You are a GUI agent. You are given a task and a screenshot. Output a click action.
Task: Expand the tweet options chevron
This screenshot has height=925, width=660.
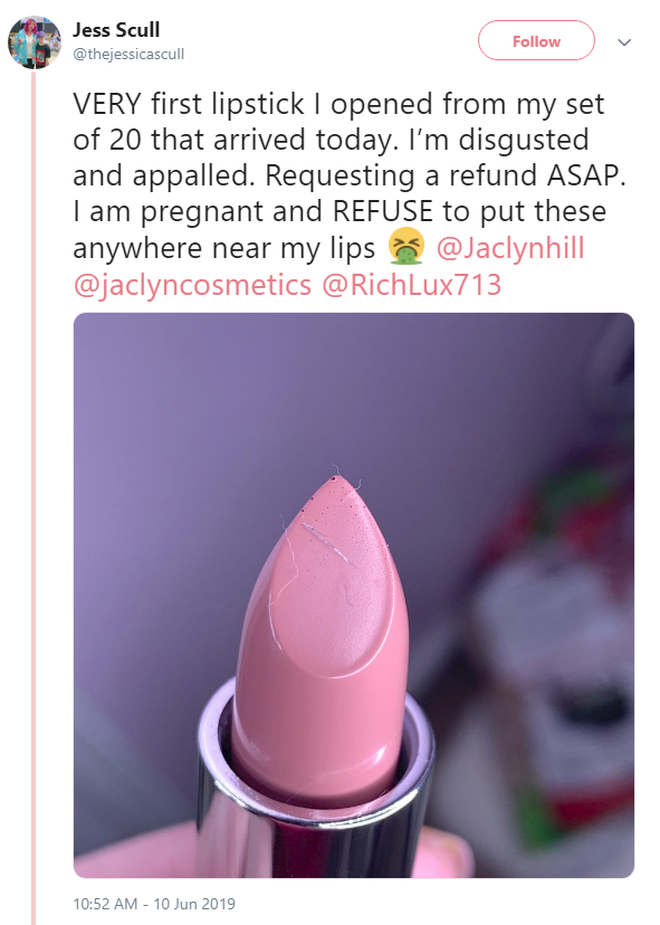[x=624, y=42]
